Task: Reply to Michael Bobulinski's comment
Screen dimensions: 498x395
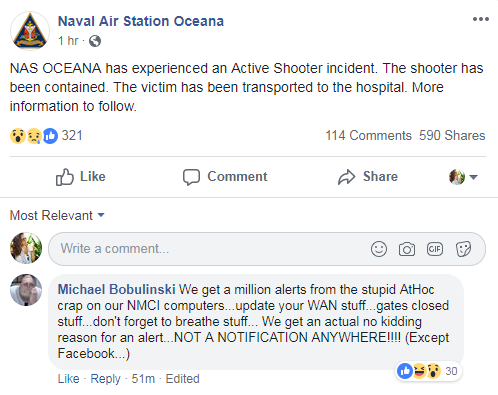Action: pyautogui.click(x=105, y=379)
